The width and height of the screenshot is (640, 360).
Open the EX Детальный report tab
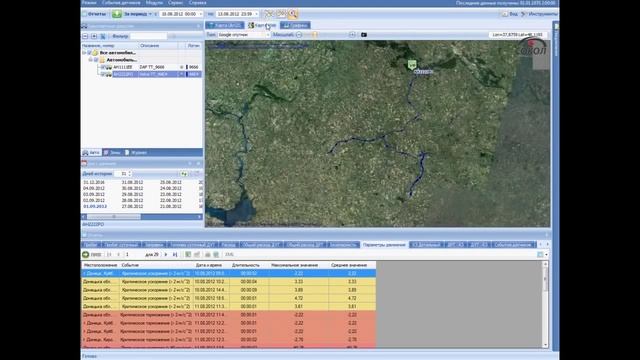coord(426,245)
